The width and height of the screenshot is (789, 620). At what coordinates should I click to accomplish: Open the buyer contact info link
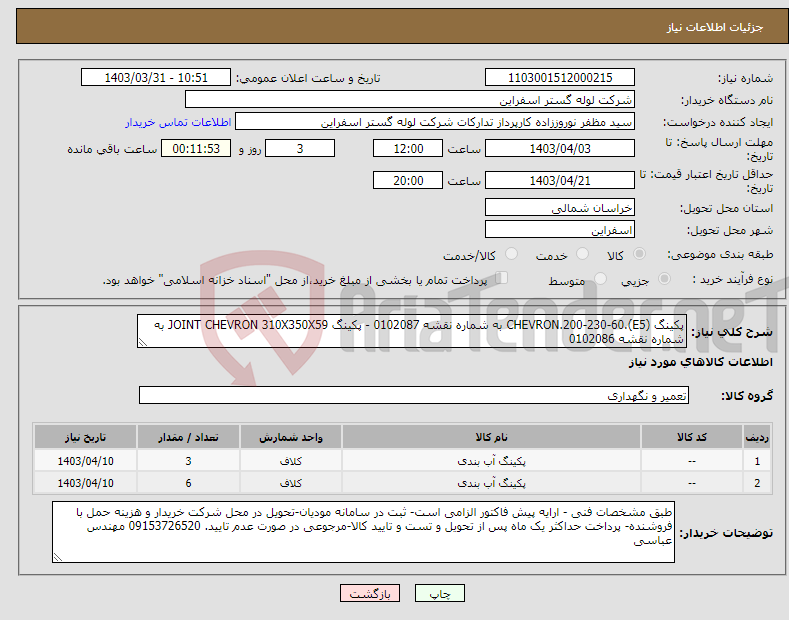click(x=178, y=122)
